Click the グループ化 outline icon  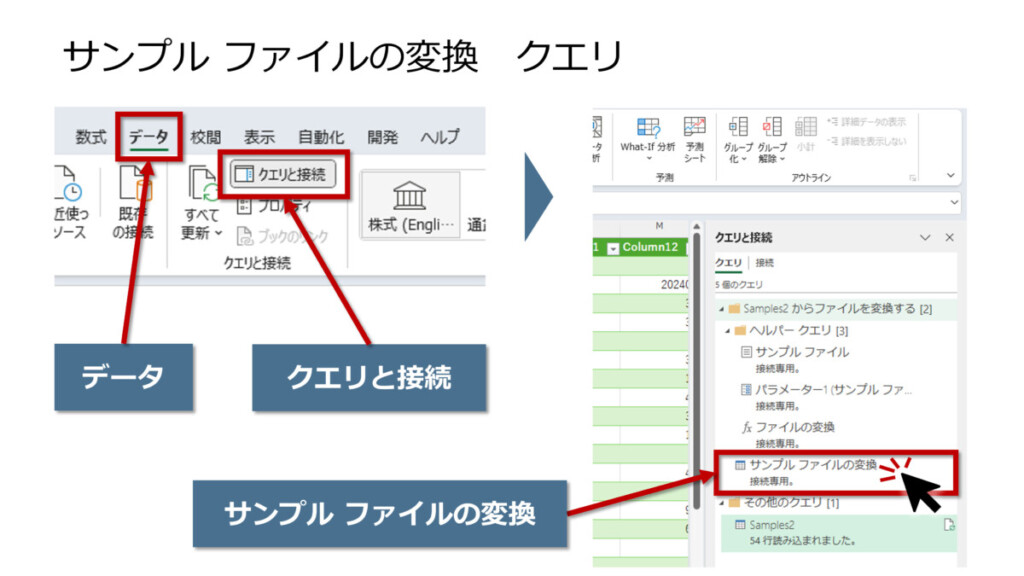pyautogui.click(x=738, y=127)
